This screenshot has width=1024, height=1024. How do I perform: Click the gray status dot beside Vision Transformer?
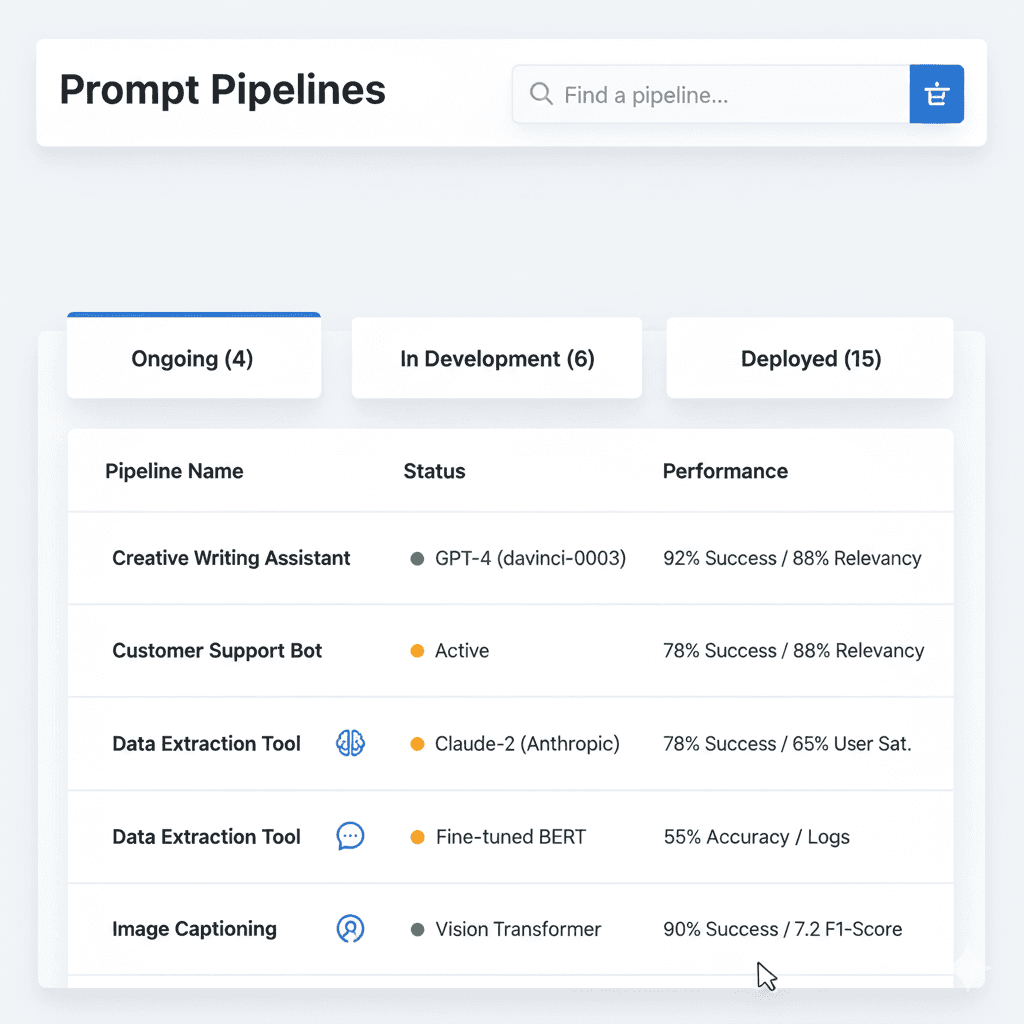click(x=417, y=929)
